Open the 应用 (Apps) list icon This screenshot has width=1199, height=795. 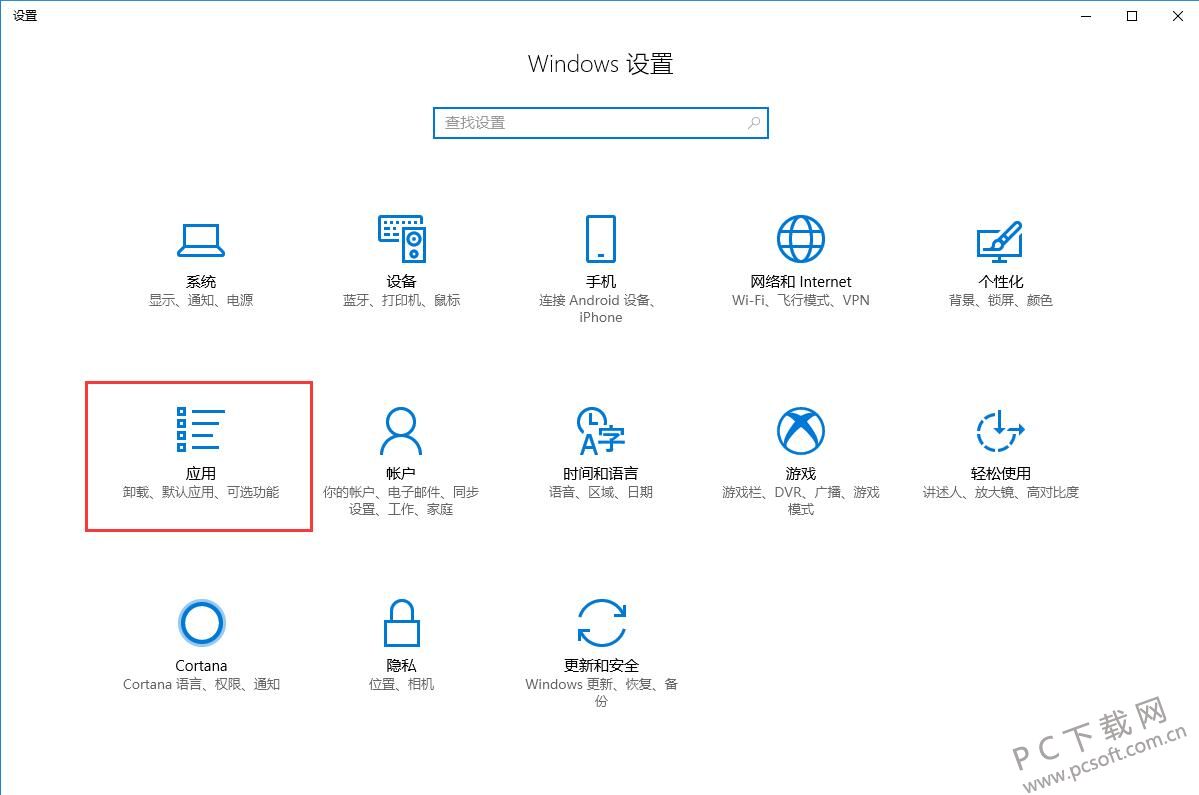pyautogui.click(x=200, y=428)
